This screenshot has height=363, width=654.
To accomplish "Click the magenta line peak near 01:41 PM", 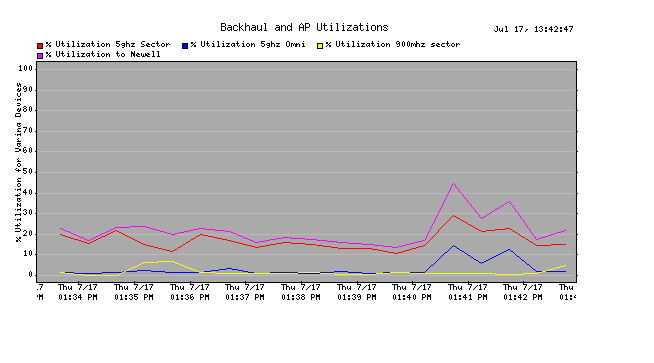I will coord(453,183).
